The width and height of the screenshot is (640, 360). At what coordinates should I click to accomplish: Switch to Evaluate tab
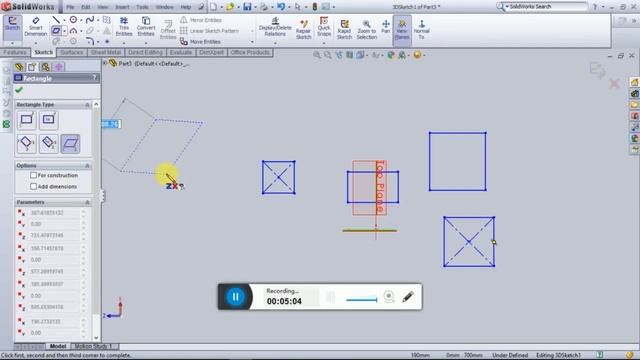(181, 53)
